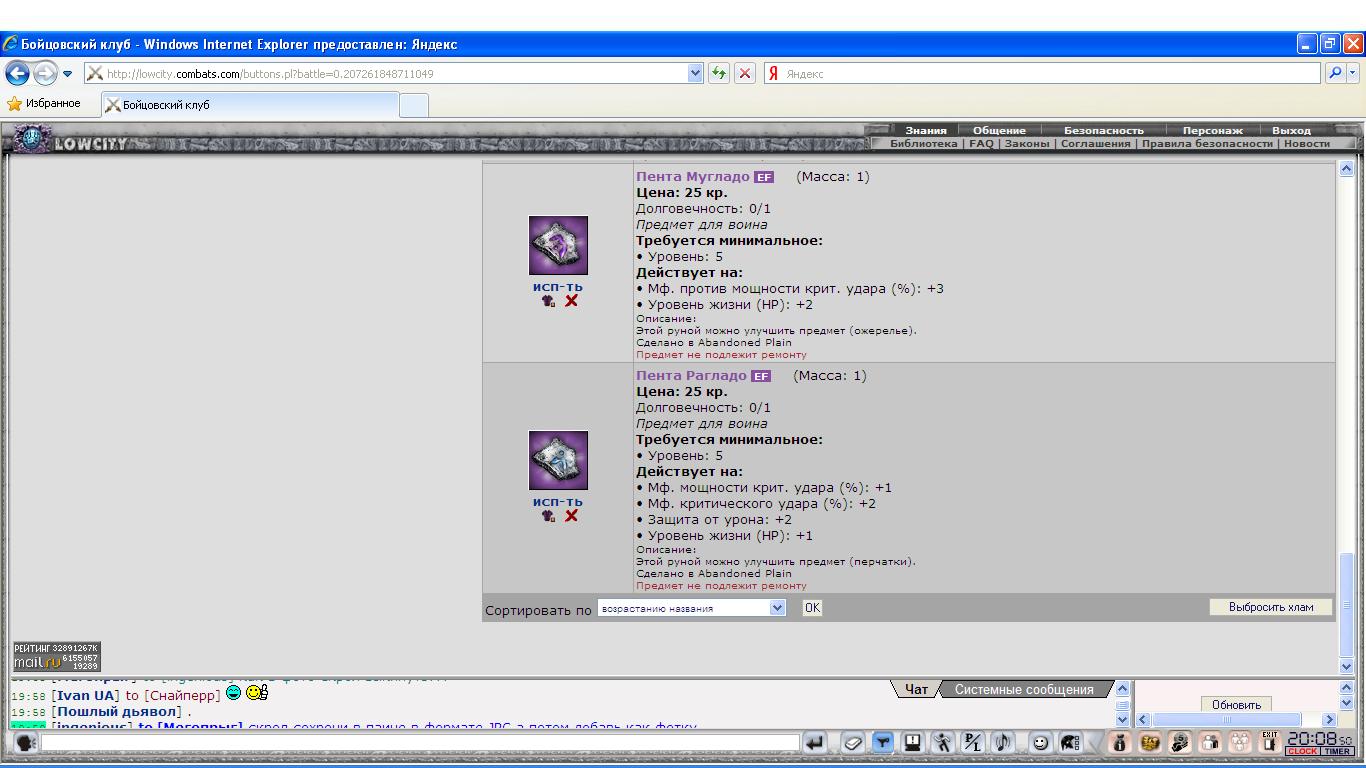1366x768 pixels.
Task: Open the 'Законы' link
Action: tap(1027, 143)
